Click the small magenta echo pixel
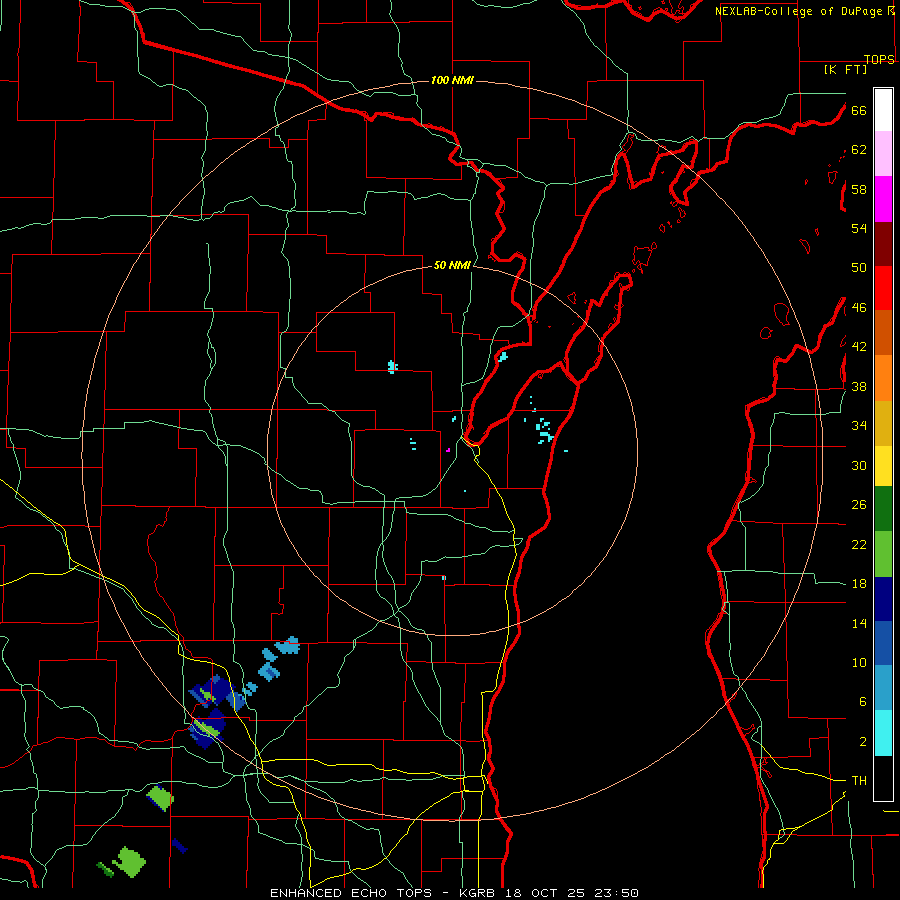The image size is (900, 900). (x=448, y=450)
